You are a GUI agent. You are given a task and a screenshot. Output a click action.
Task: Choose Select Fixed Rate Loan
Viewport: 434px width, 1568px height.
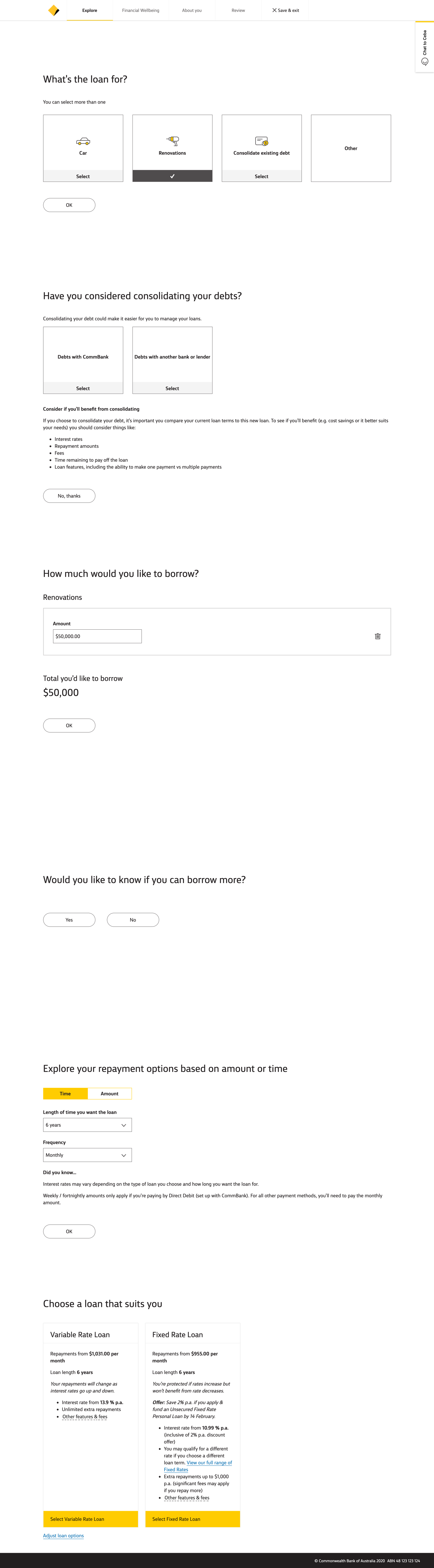(193, 1519)
